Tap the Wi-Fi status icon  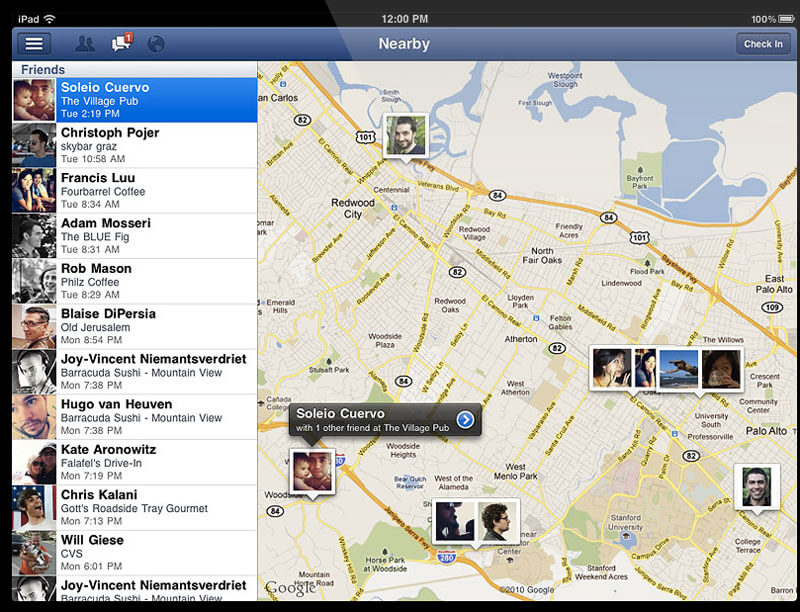[49, 19]
